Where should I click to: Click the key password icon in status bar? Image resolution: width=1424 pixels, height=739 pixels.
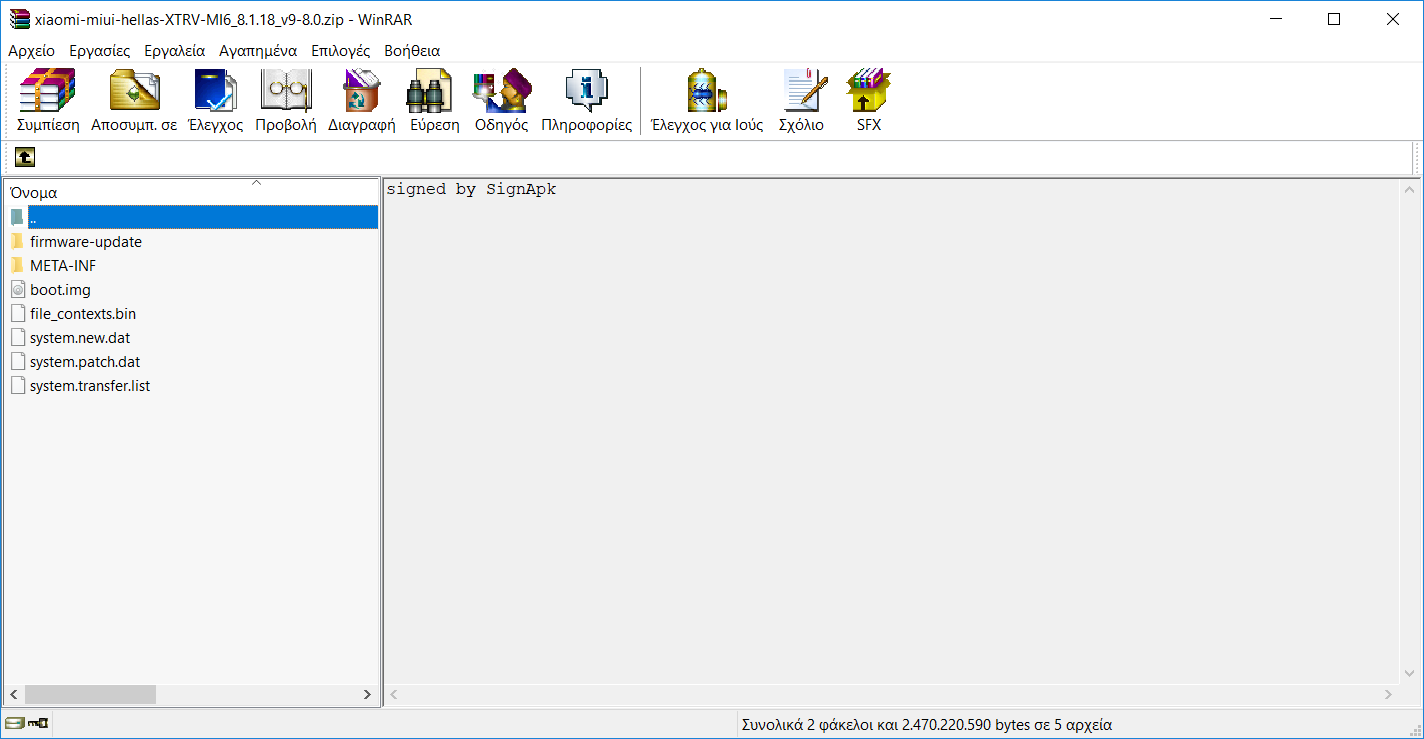[x=39, y=724]
